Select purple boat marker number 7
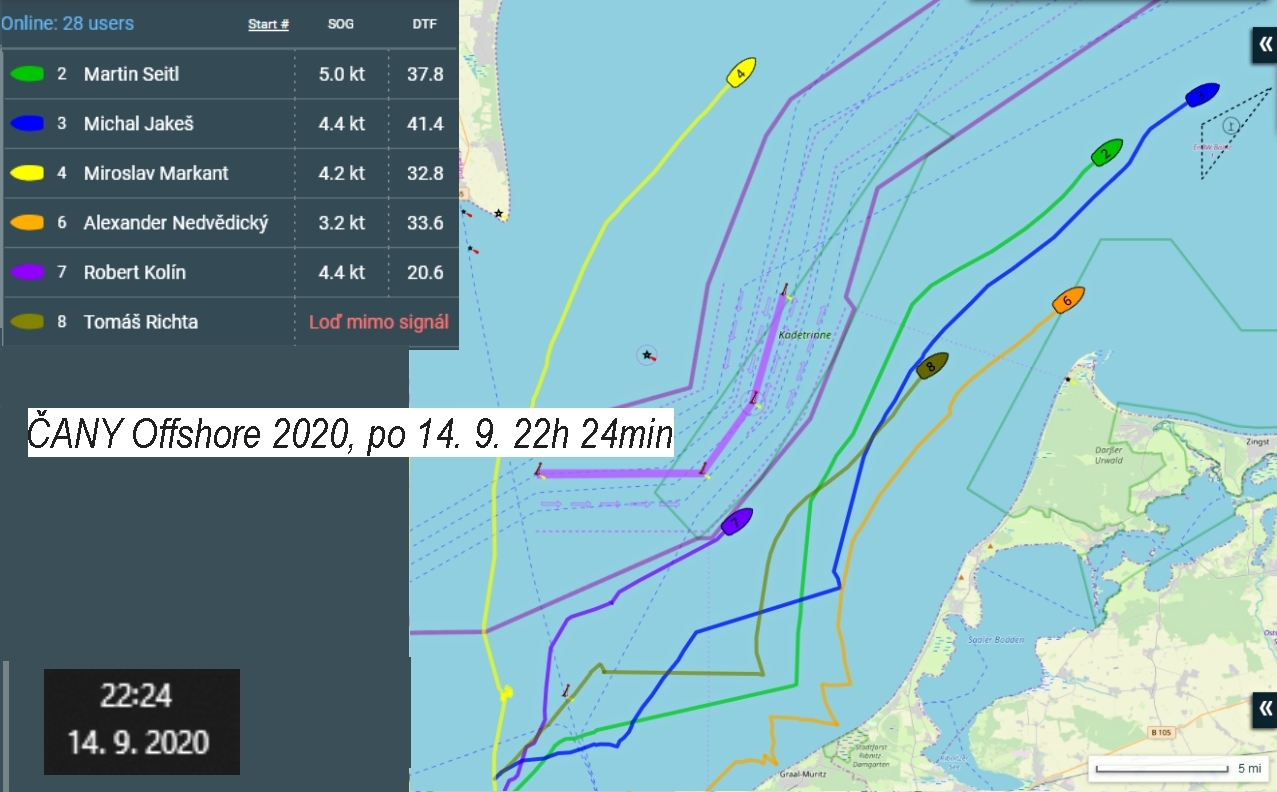Image resolution: width=1277 pixels, height=792 pixels. 736,521
